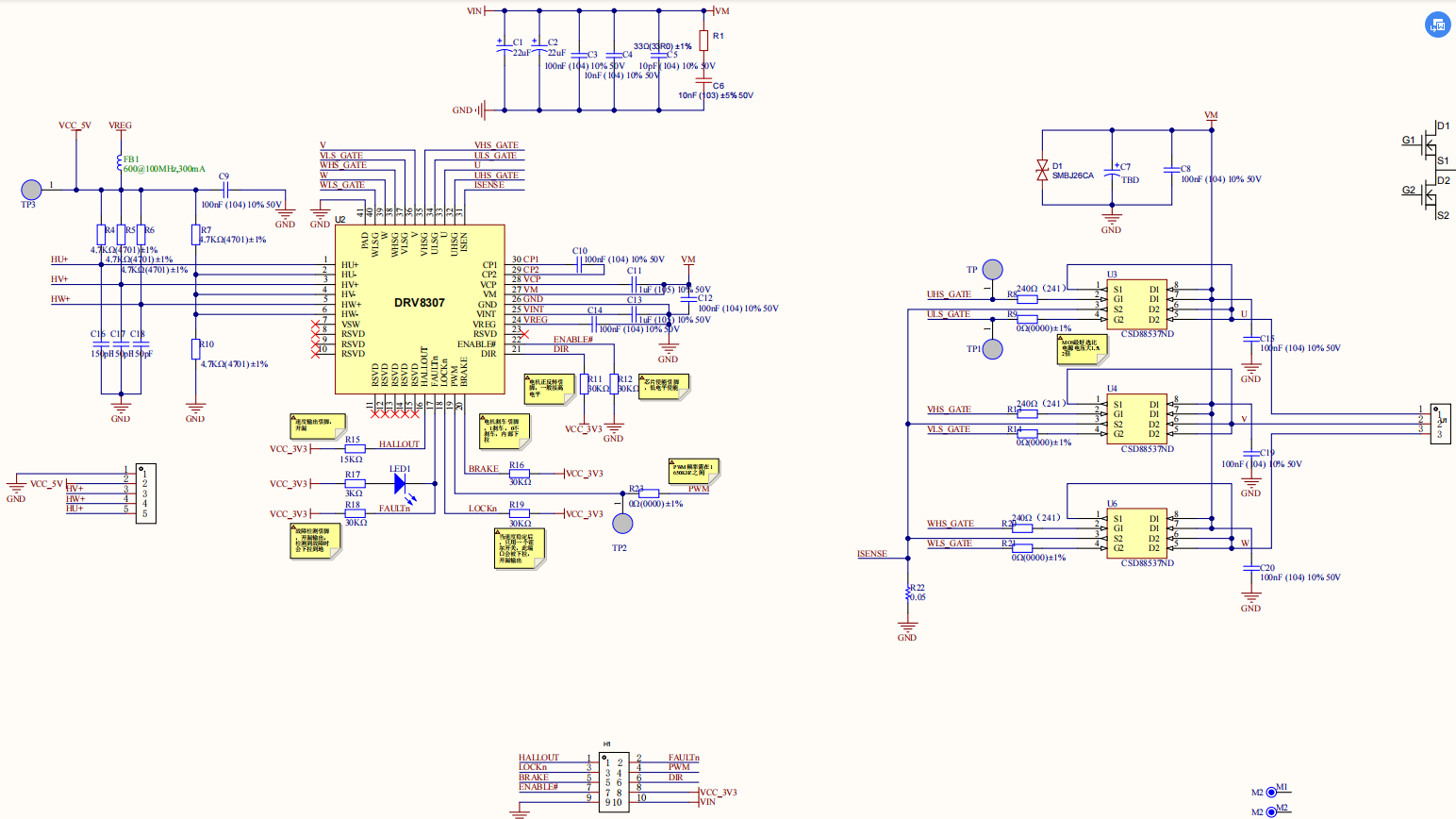Click the five-pin hall sensor connector
The height and width of the screenshot is (819, 1456).
(145, 493)
